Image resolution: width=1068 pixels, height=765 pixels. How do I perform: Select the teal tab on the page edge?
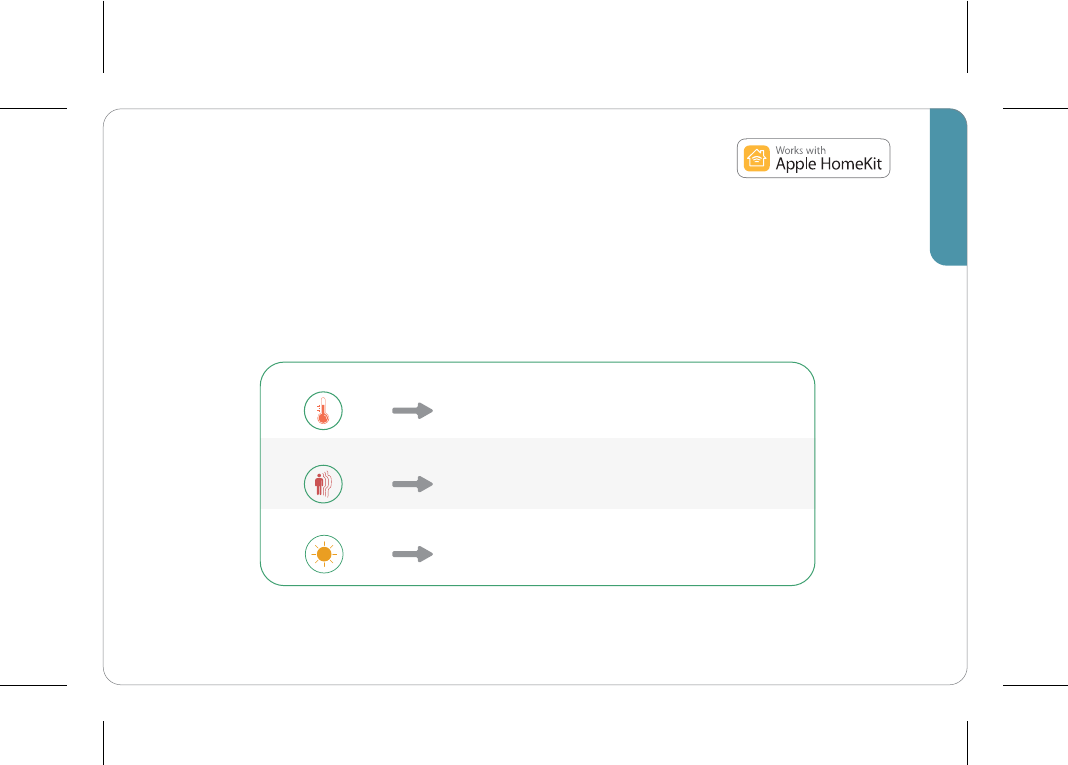pos(949,187)
